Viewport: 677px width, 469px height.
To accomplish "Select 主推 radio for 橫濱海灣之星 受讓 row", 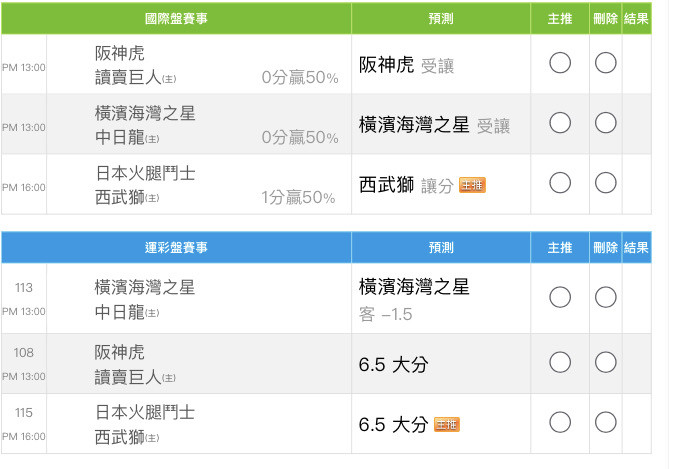I will [x=560, y=123].
